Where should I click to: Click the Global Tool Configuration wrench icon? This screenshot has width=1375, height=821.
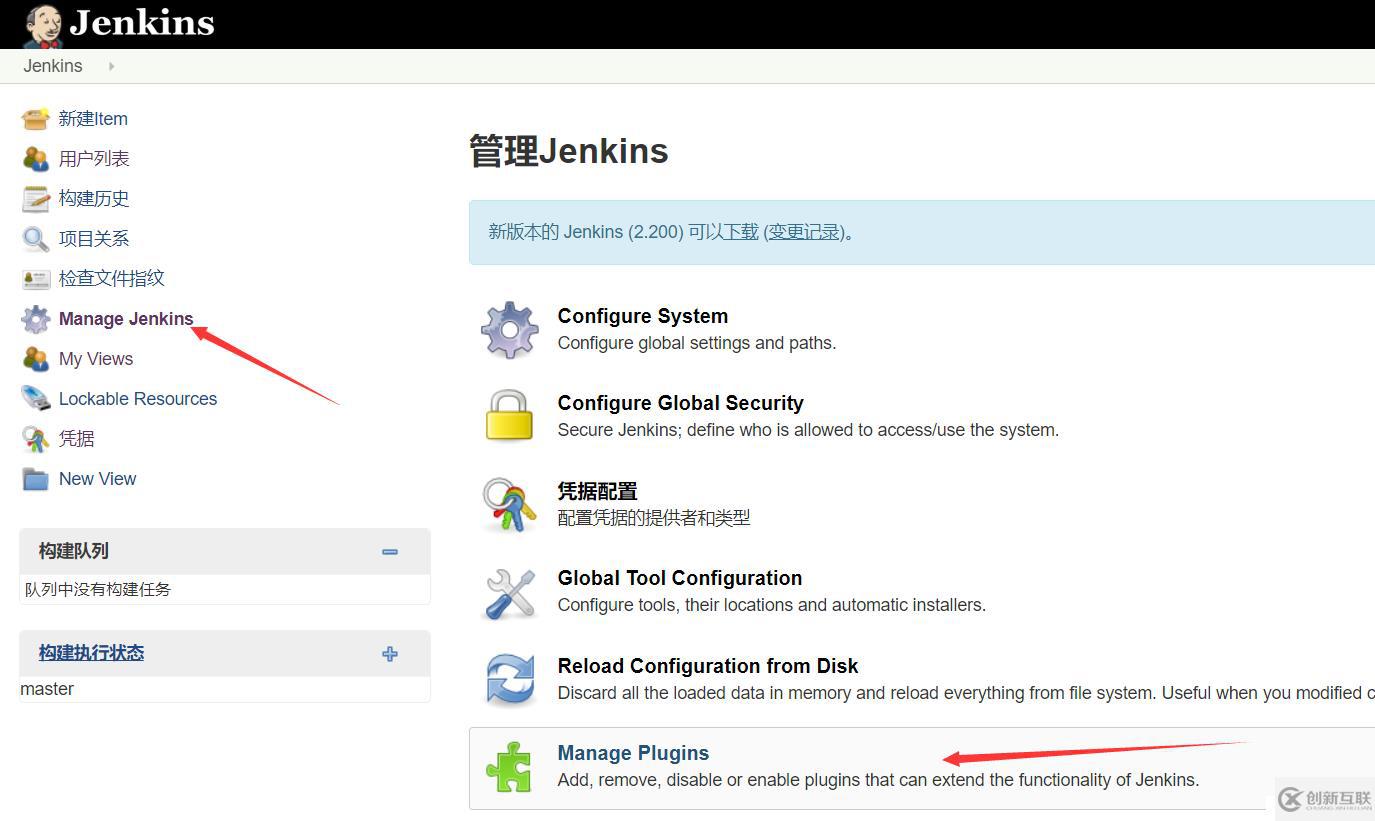[x=510, y=592]
